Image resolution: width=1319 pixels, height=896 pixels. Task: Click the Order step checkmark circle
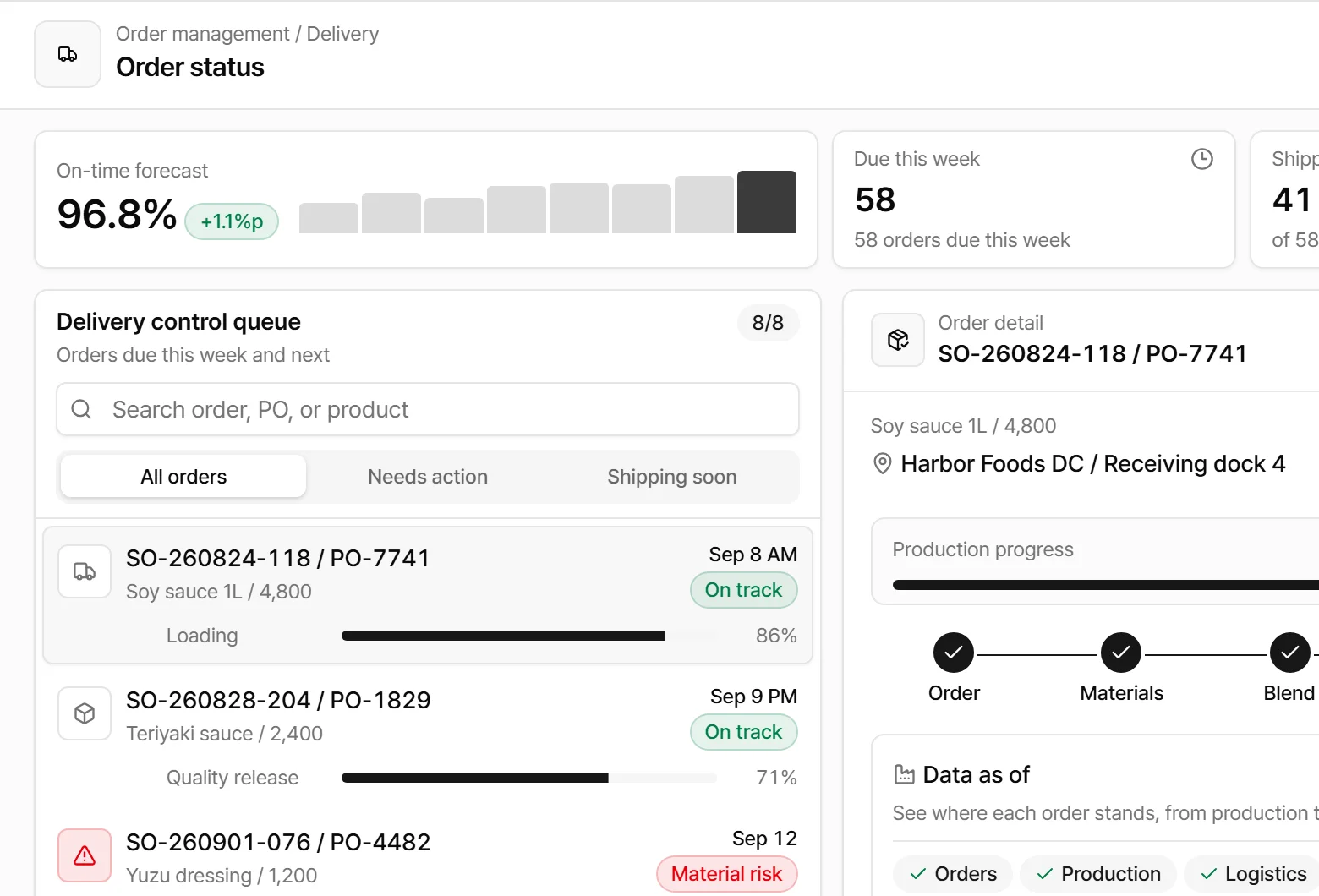tap(954, 653)
